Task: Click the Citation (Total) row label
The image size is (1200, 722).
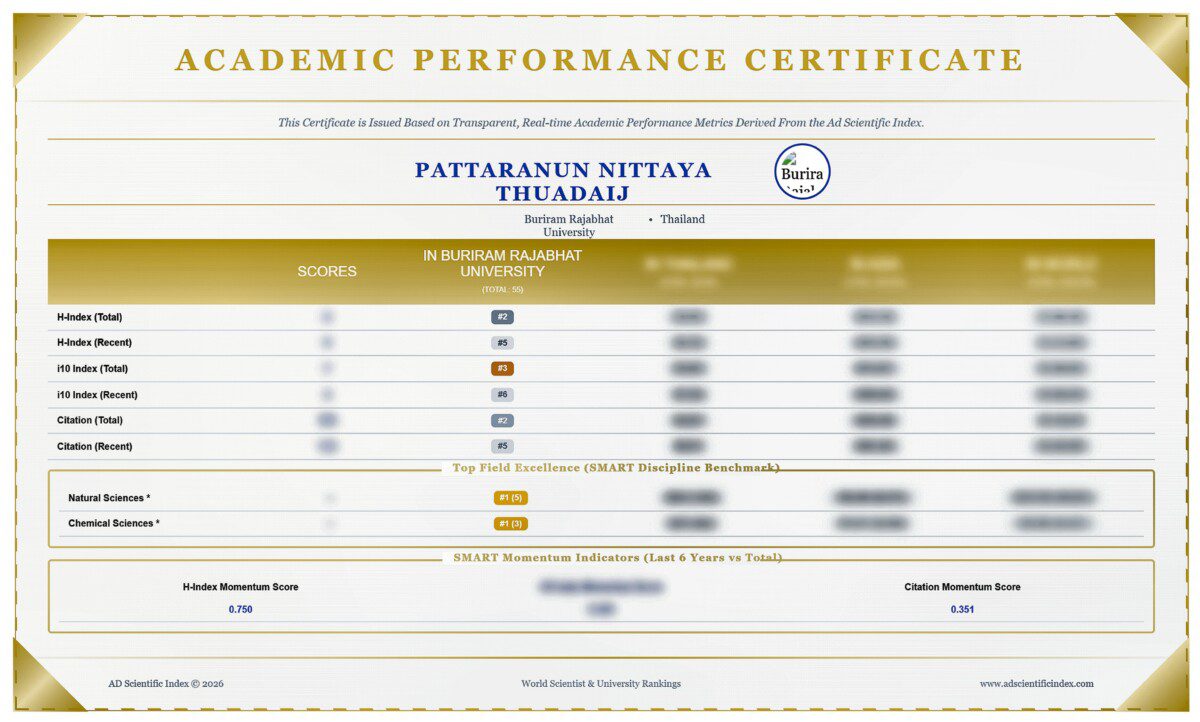Action: tap(90, 420)
